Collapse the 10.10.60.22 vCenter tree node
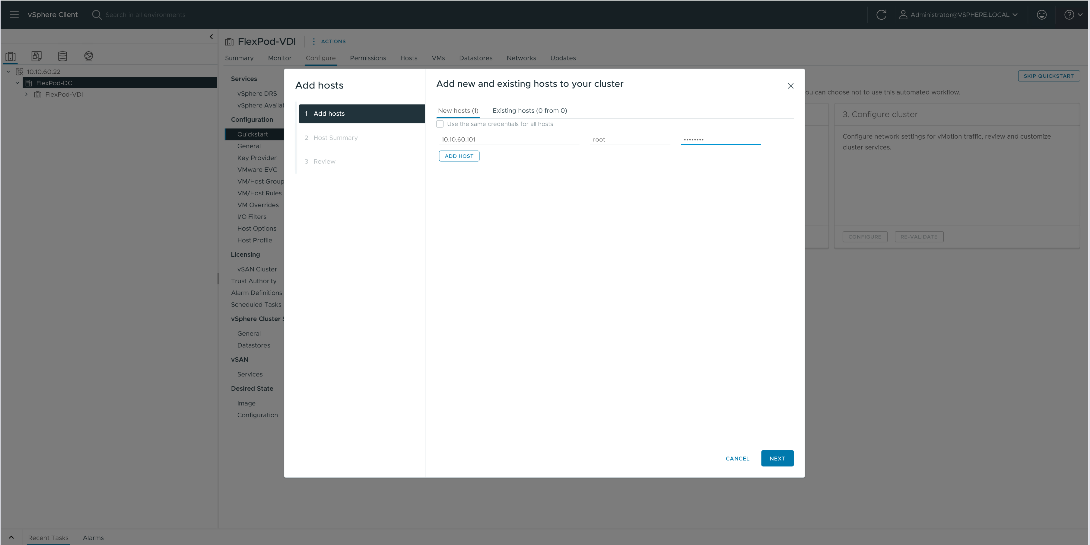This screenshot has height=545, width=1090. [x=8, y=72]
